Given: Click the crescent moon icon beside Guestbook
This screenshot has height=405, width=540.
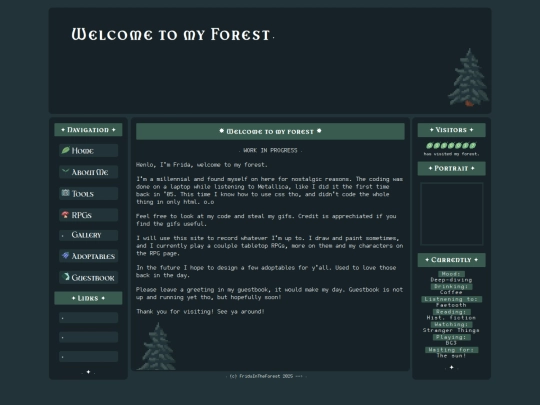Looking at the screenshot, I should 65,277.
